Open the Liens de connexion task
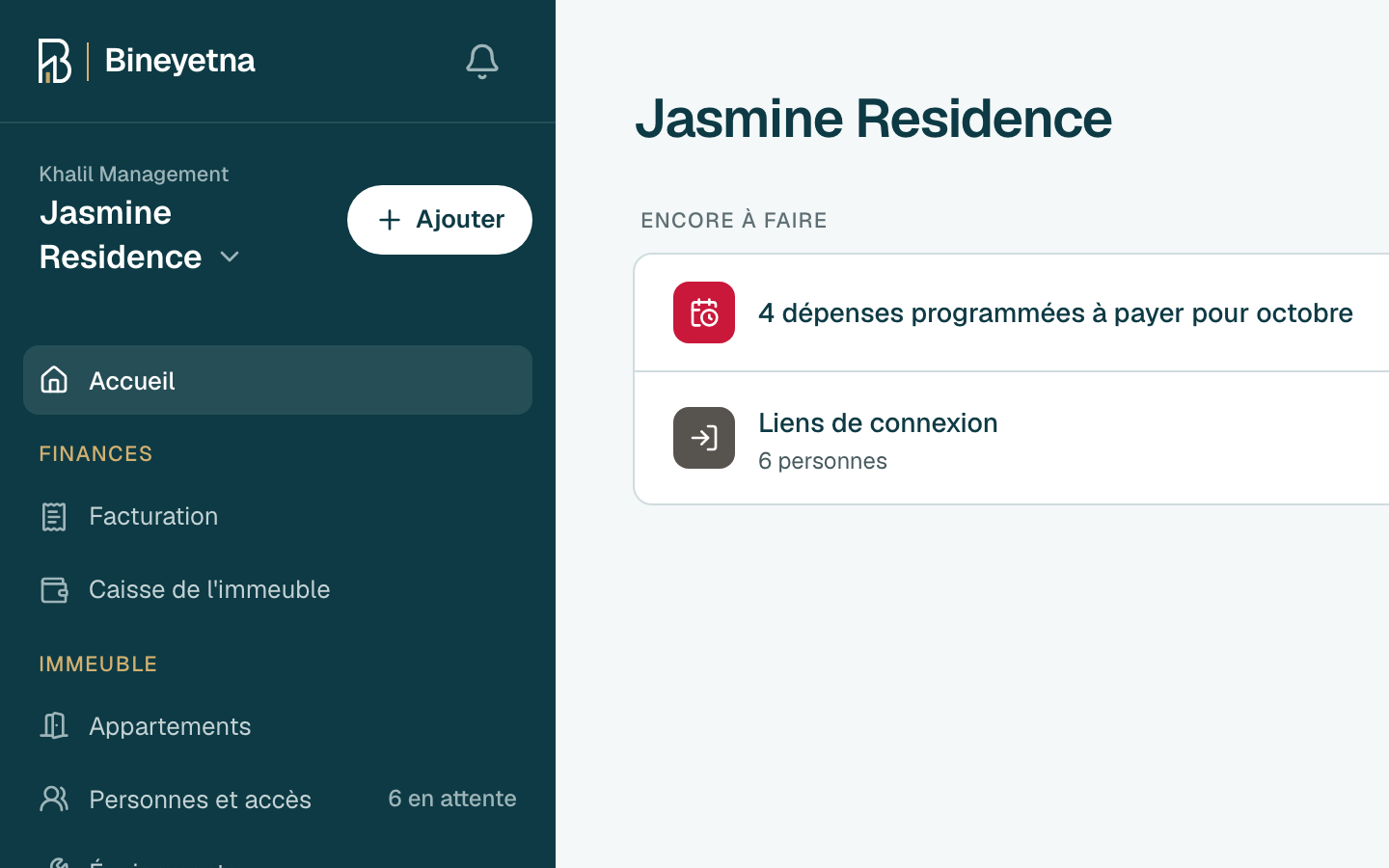 1012,439
